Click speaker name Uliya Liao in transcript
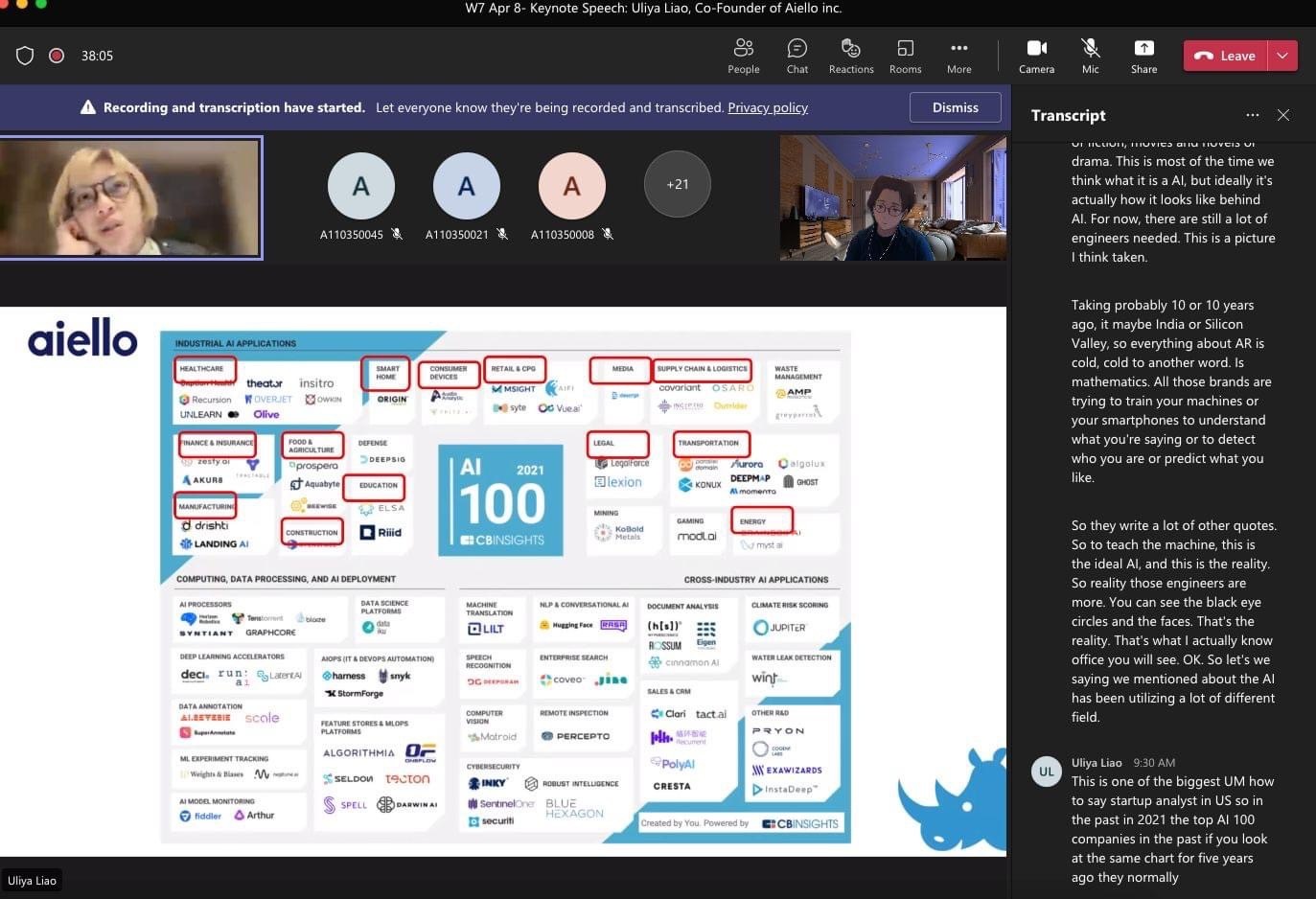1316x899 pixels. 1097,763
